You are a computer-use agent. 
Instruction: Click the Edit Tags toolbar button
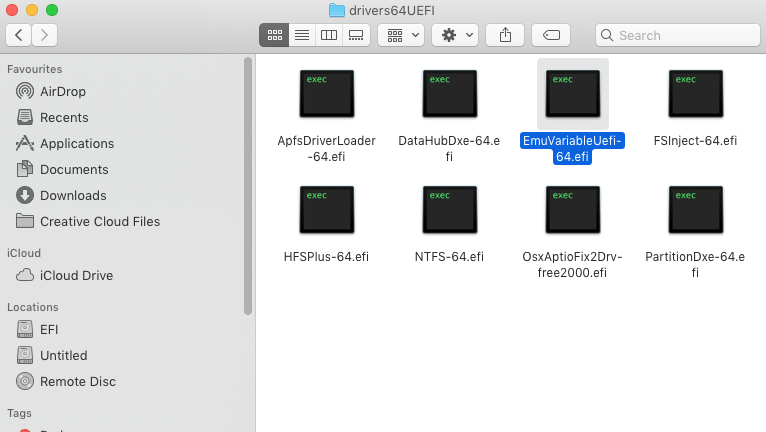coord(551,35)
